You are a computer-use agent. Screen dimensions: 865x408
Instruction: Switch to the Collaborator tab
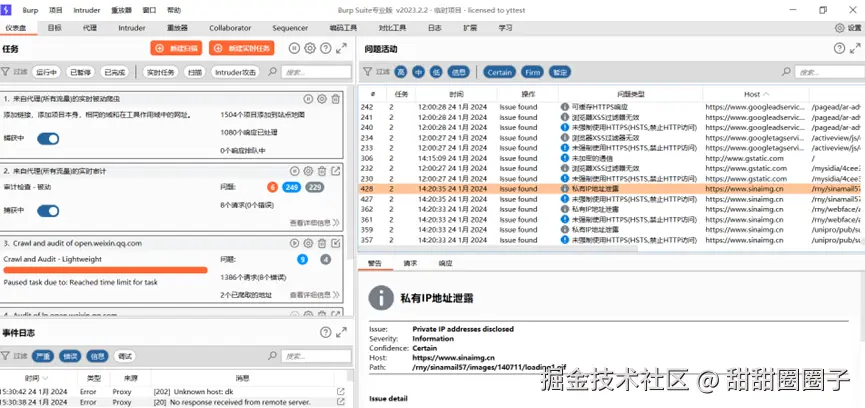point(230,28)
